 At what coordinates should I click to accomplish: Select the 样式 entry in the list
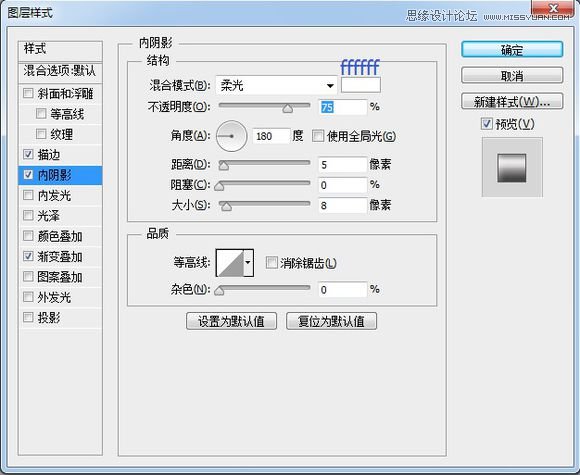coord(60,49)
